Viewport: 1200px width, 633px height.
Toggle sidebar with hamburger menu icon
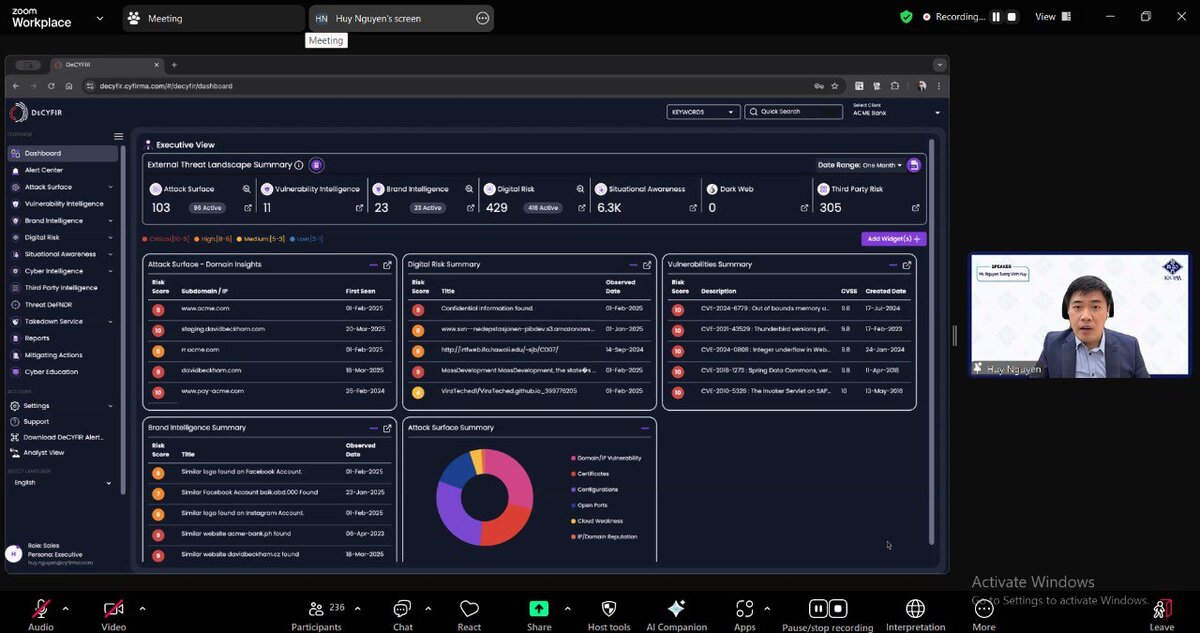click(x=118, y=136)
